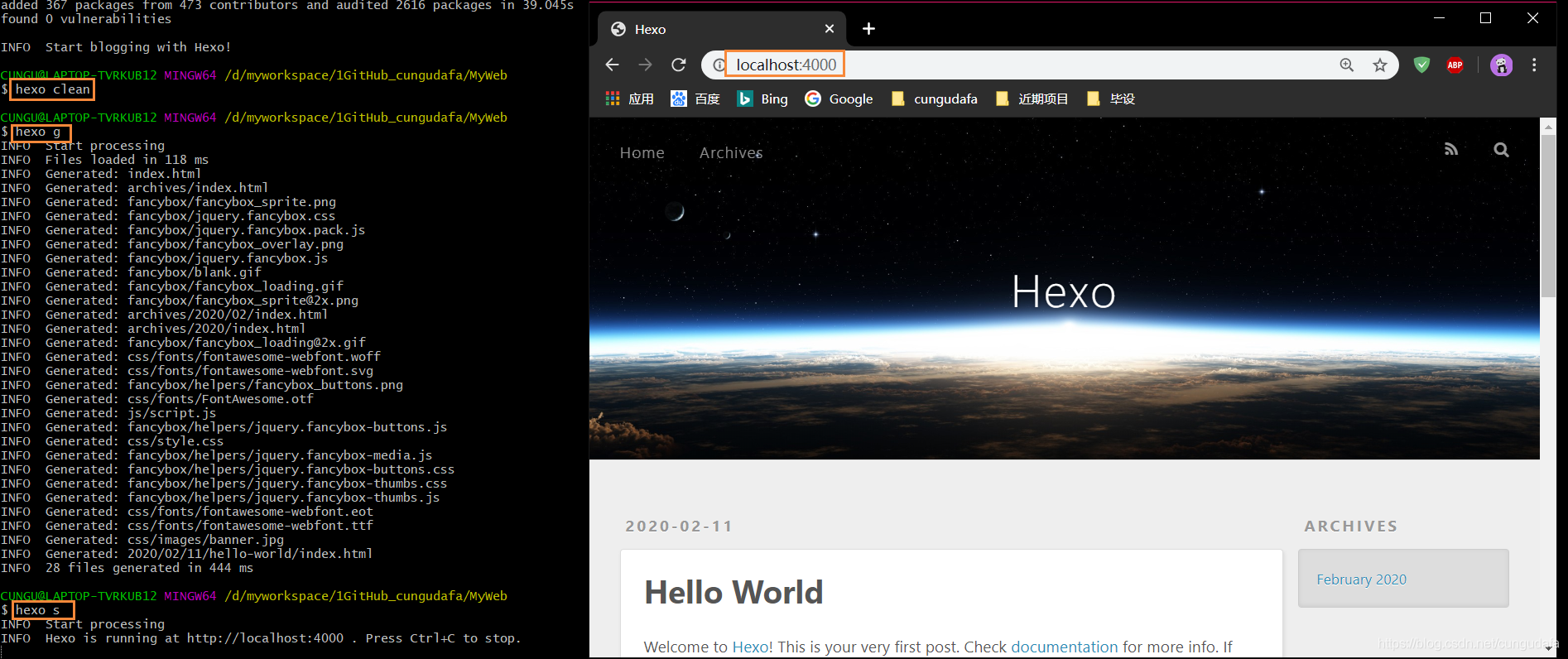Open the Bing bookmark
1568x659 pixels.
762,99
